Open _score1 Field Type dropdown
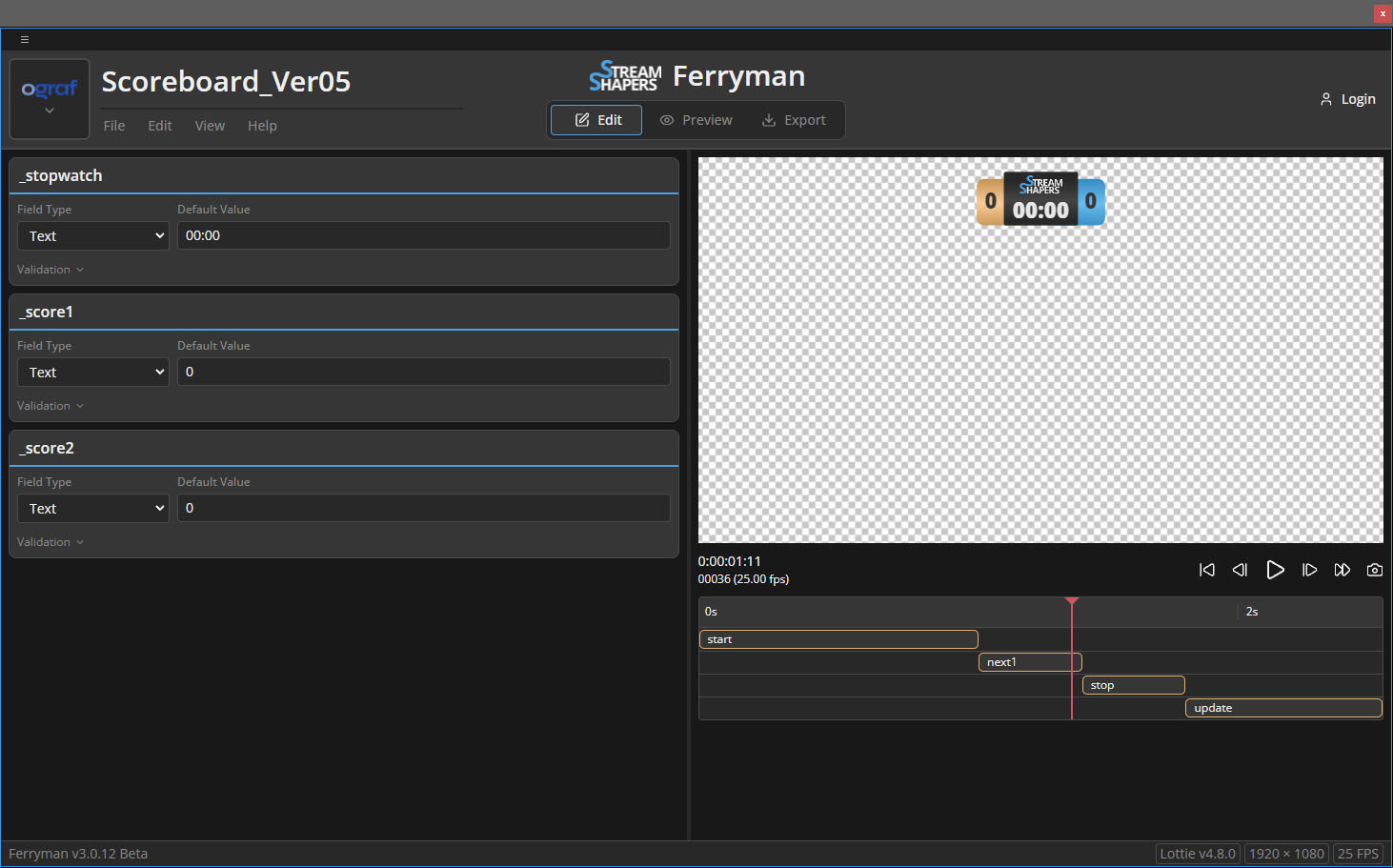Viewport: 1393px width, 868px height. [93, 373]
